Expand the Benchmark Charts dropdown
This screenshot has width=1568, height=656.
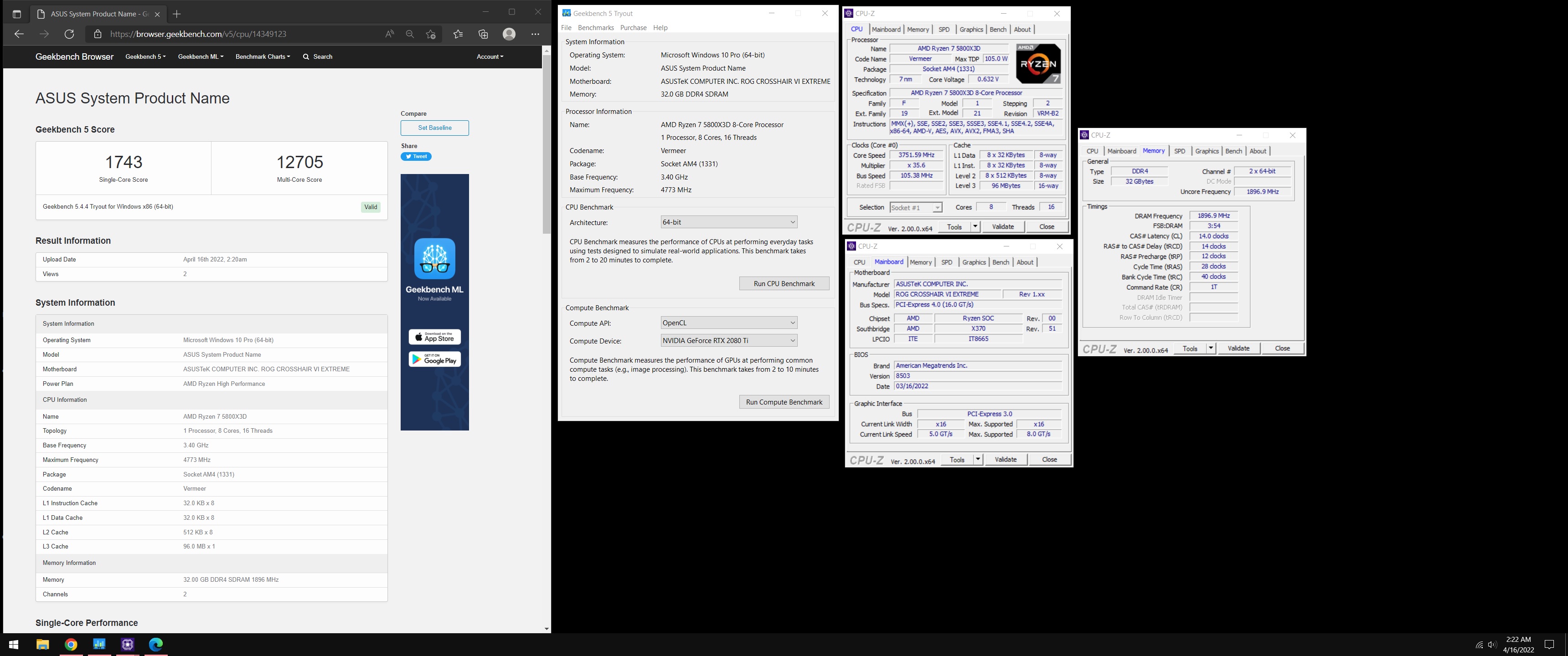[263, 56]
